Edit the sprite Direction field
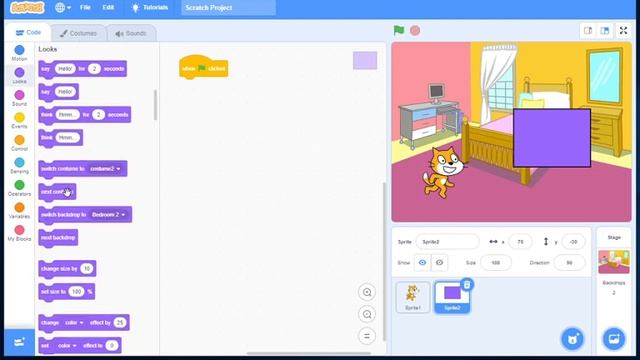Image resolution: width=640 pixels, height=360 pixels. 569,262
